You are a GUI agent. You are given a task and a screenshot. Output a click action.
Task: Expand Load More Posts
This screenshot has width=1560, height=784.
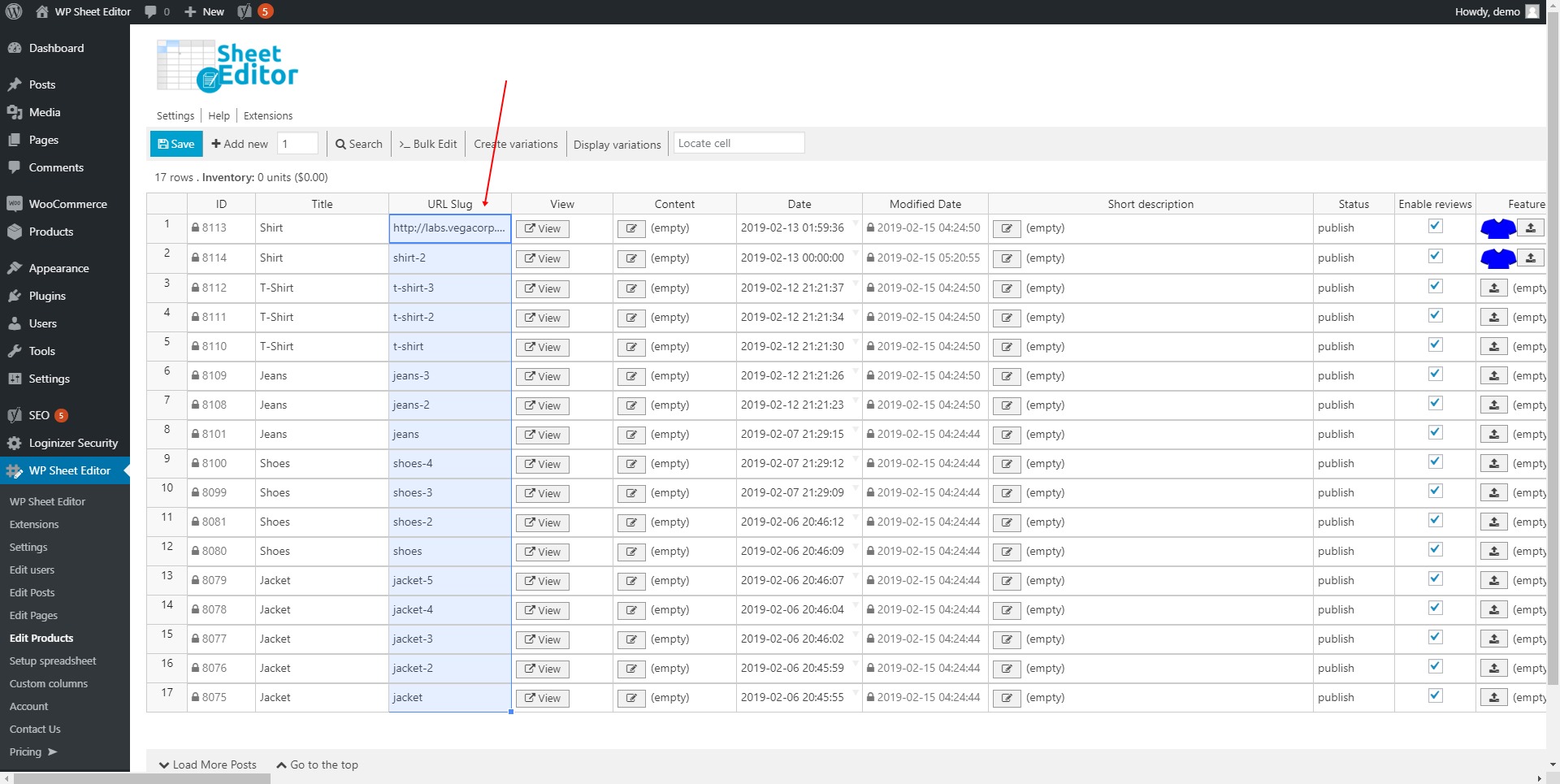[208, 765]
